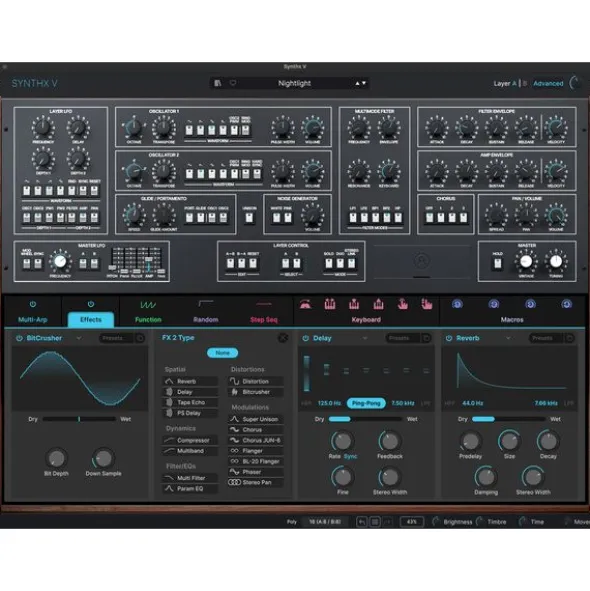Screen dimensions: 590x591
Task: Open the Random tab
Action: pos(205,319)
